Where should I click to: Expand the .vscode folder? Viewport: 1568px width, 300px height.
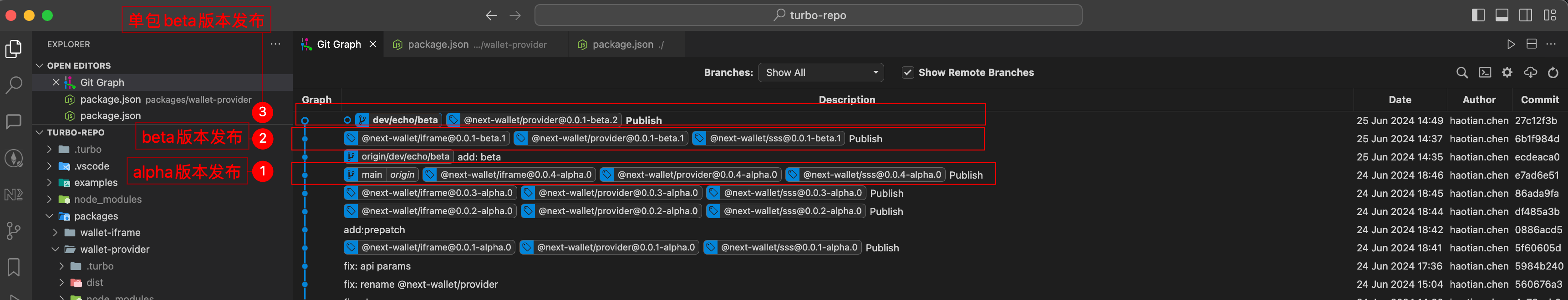pos(49,166)
